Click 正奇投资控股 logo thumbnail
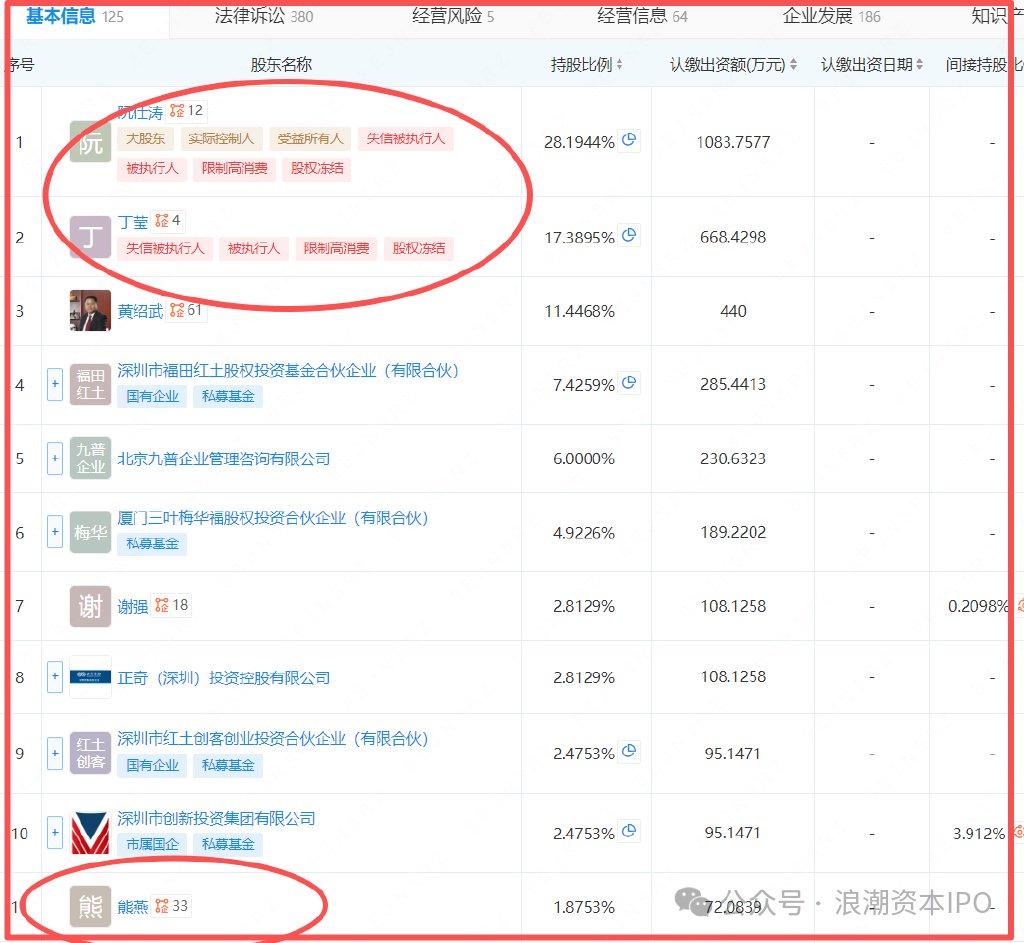1024x943 pixels. pos(90,677)
